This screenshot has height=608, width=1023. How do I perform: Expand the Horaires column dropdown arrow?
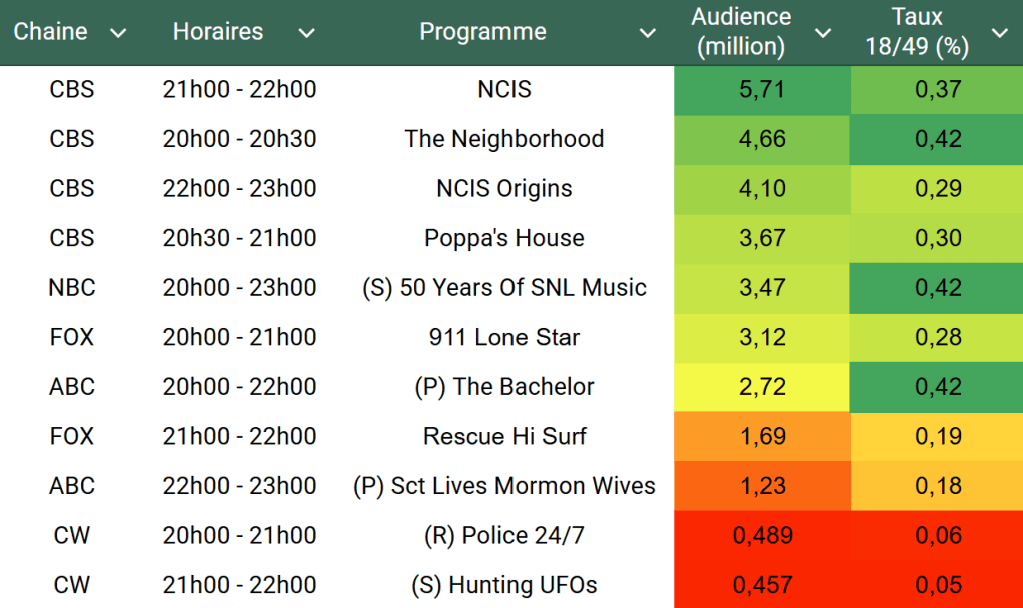point(306,33)
